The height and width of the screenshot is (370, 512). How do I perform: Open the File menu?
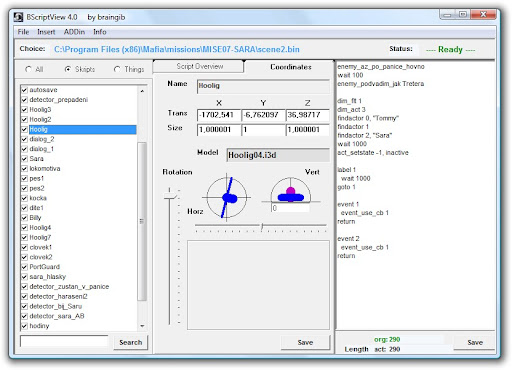23,32
